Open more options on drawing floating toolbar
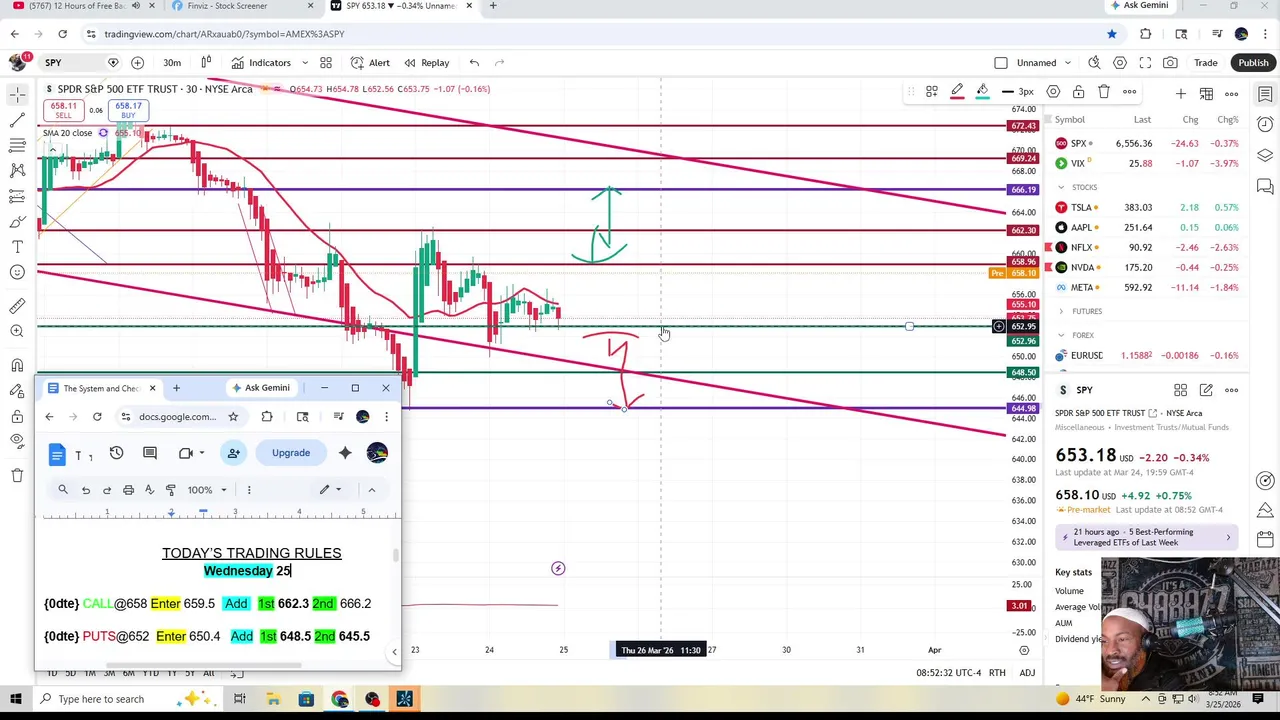 [1129, 92]
